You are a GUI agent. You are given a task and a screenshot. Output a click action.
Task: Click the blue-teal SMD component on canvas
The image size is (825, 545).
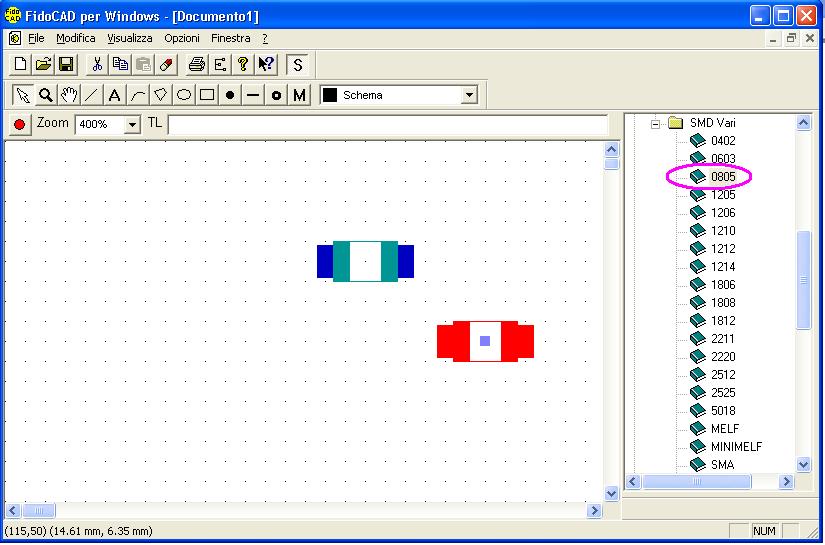(x=365, y=261)
